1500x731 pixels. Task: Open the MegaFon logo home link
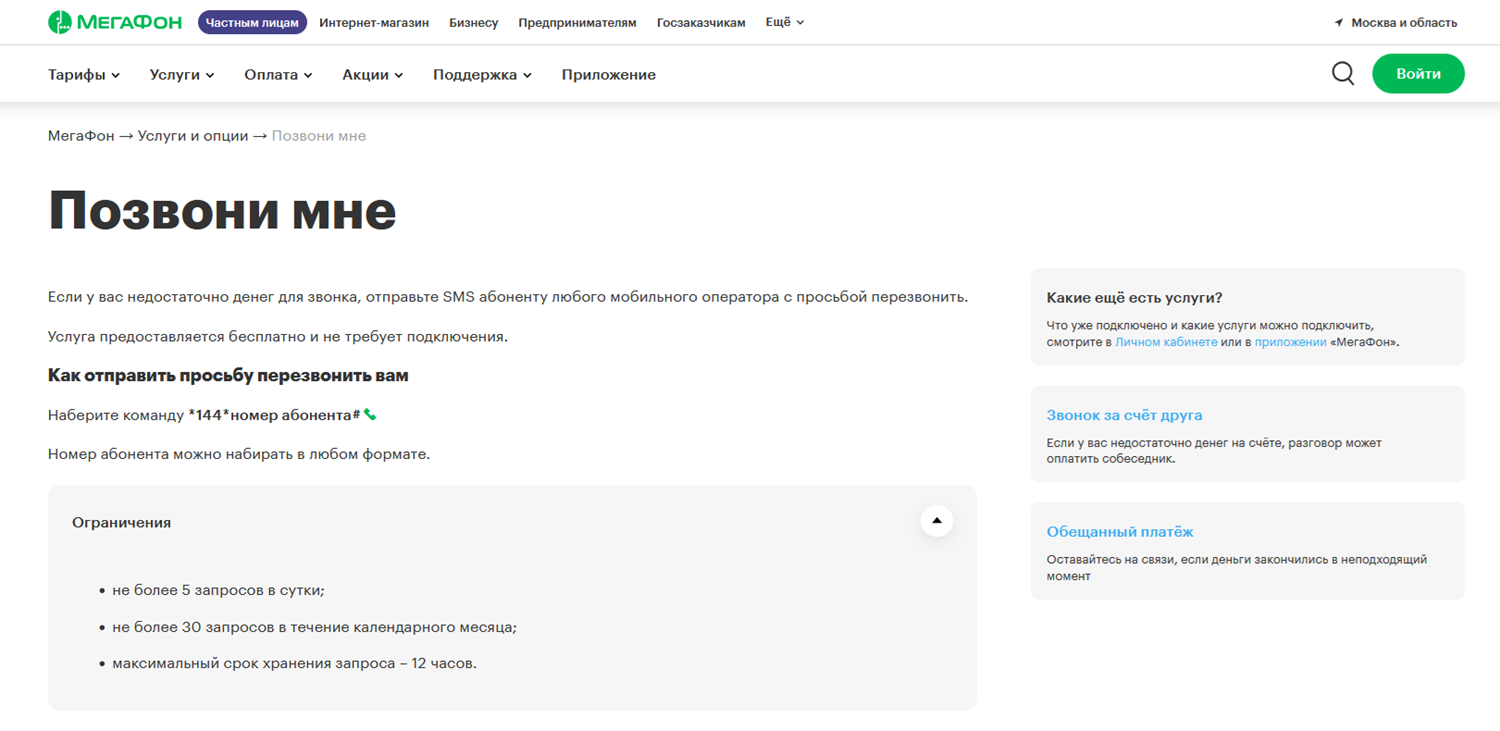click(115, 22)
